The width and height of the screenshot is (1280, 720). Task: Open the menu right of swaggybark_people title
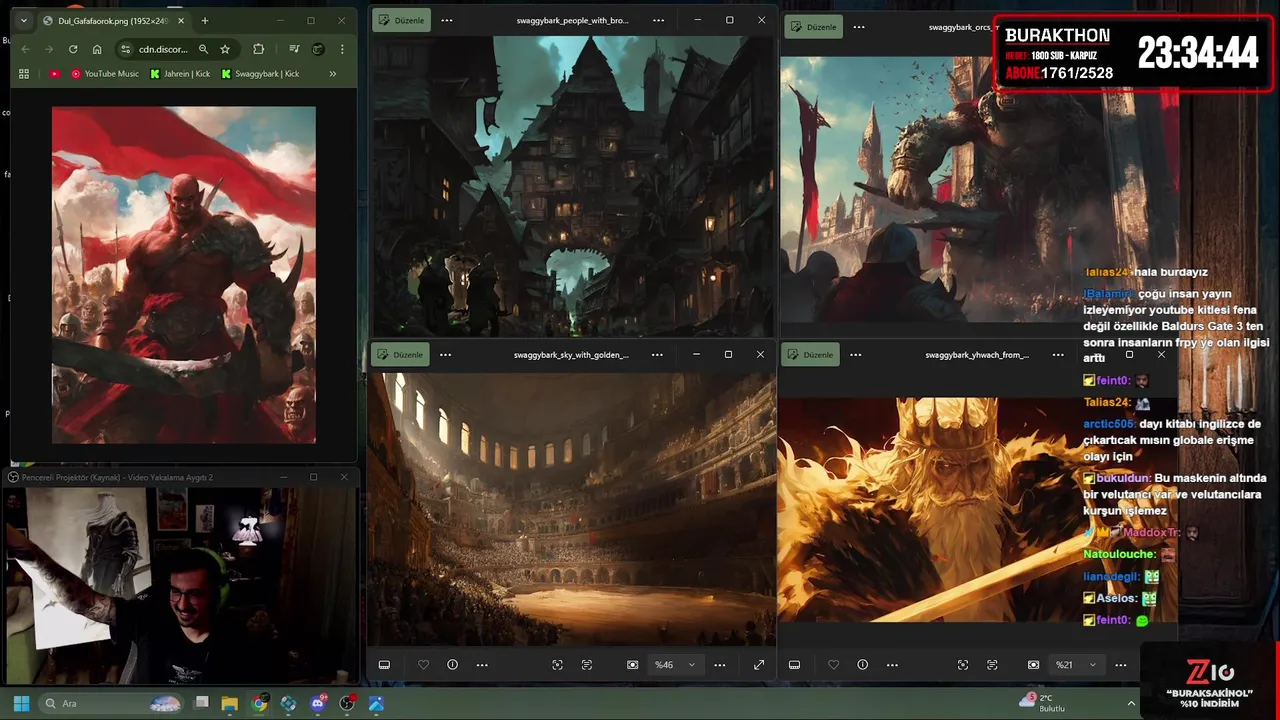pyautogui.click(x=658, y=20)
